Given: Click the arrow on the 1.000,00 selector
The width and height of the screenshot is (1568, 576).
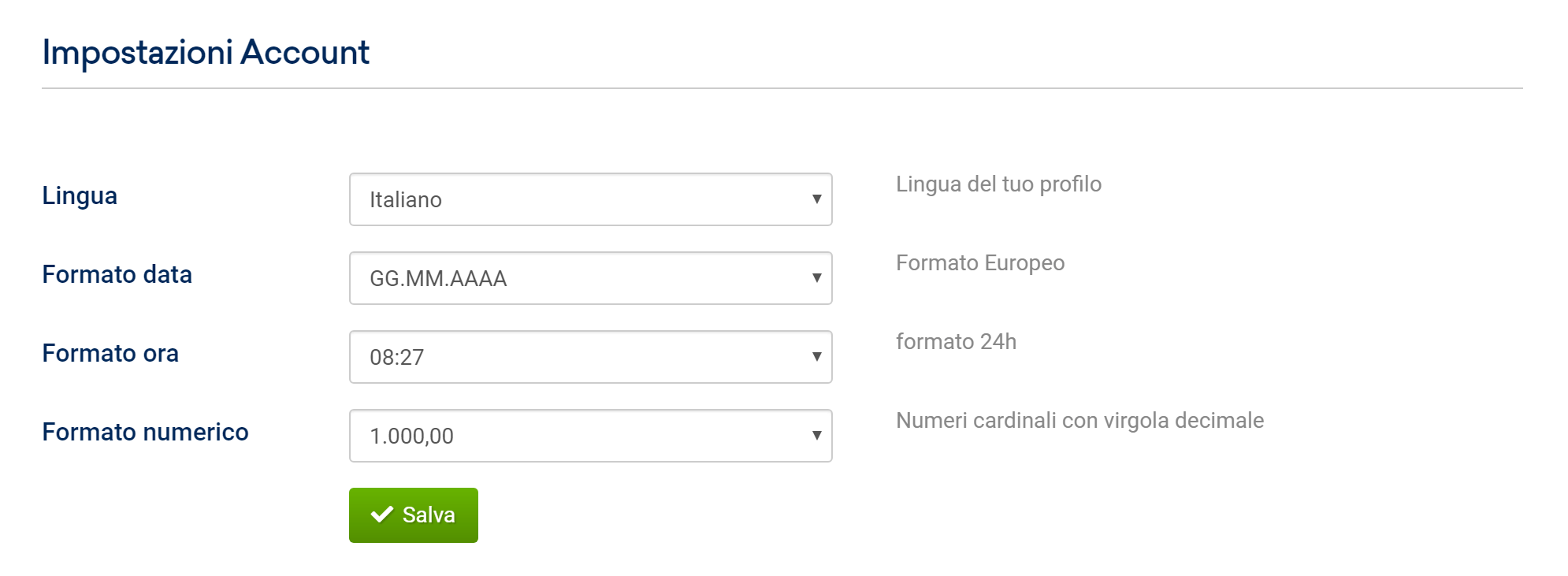Looking at the screenshot, I should [816, 436].
